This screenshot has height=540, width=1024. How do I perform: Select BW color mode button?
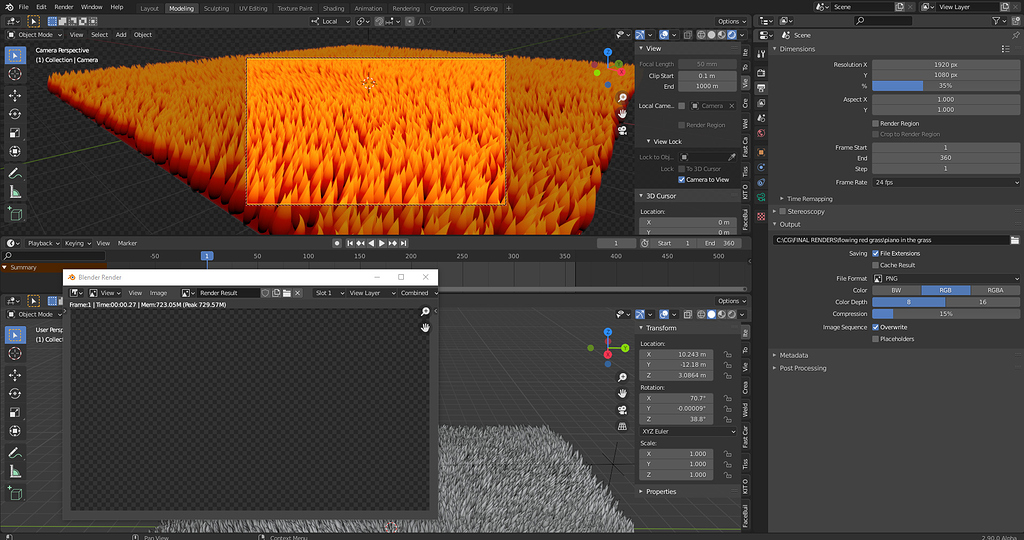click(x=897, y=290)
